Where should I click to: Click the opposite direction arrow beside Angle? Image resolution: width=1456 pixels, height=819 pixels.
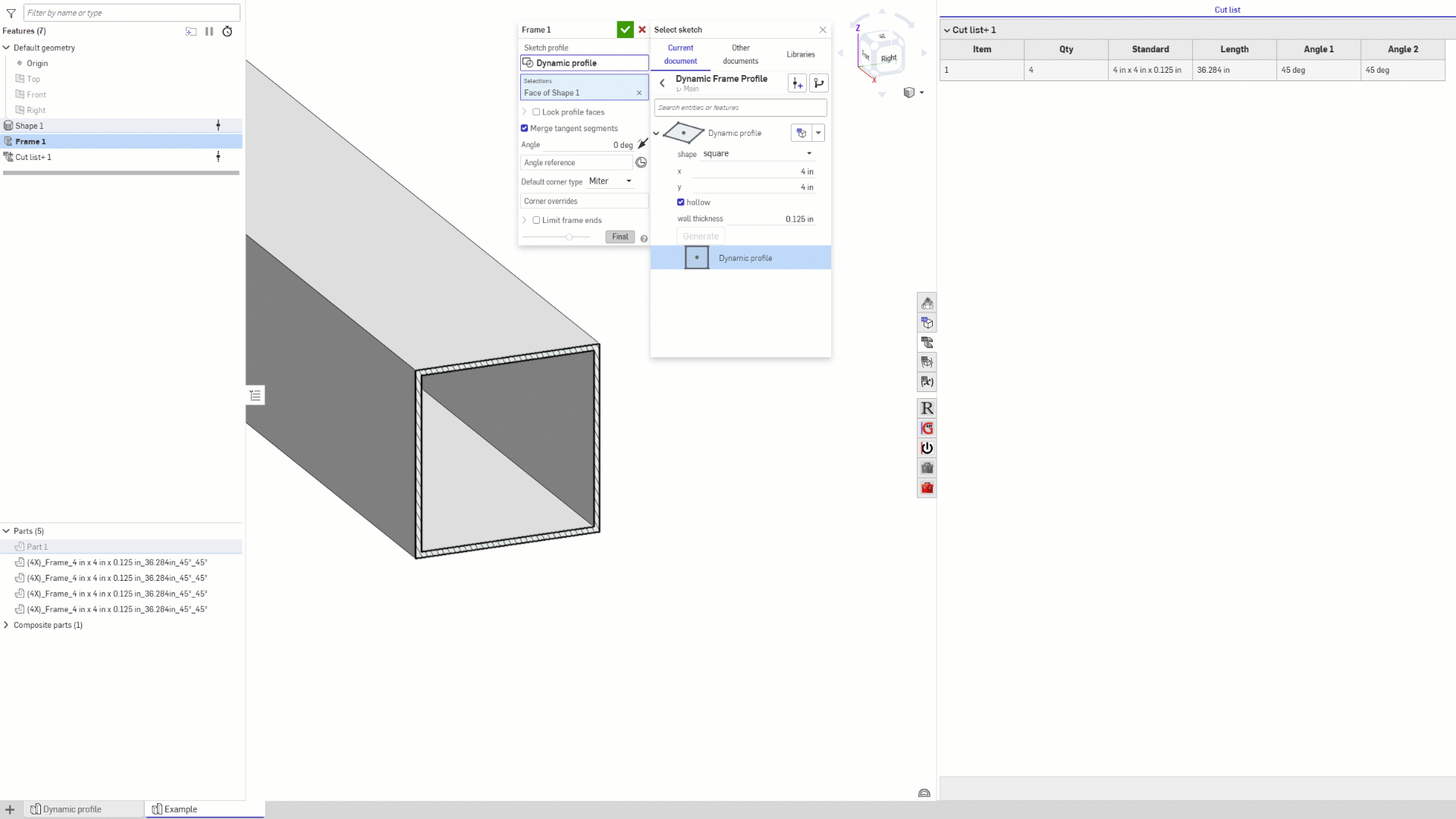tap(642, 144)
